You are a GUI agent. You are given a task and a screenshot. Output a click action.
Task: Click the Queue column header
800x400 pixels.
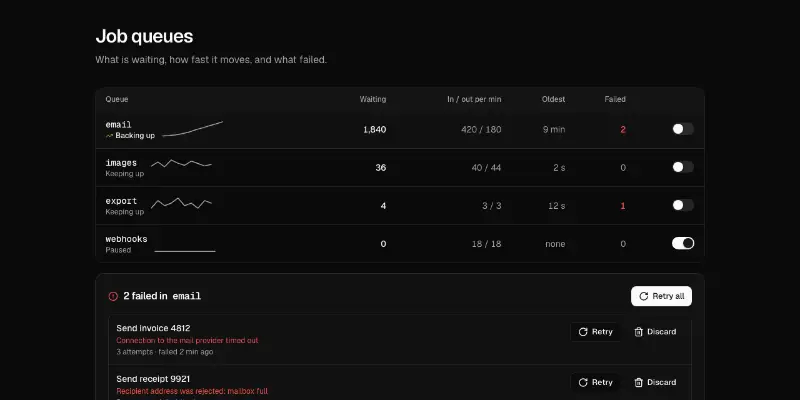[x=117, y=99]
